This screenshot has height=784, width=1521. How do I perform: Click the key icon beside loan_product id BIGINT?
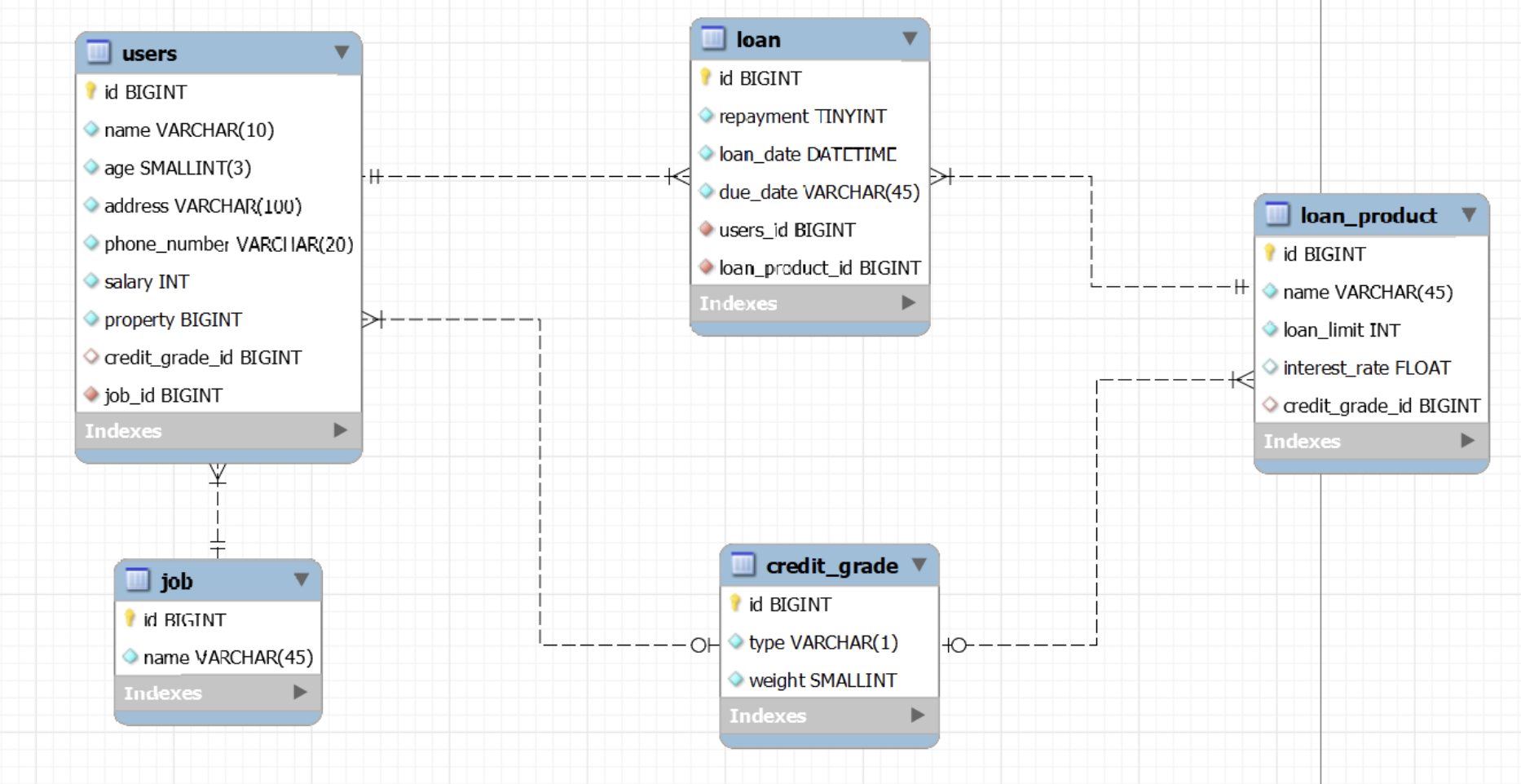[1270, 253]
